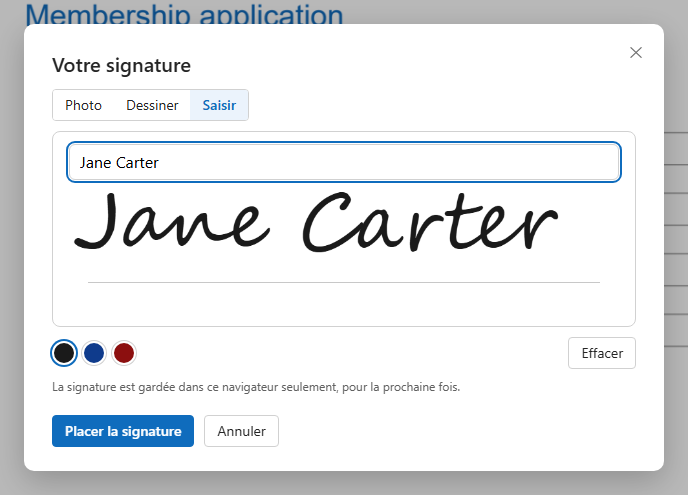The image size is (688, 495).
Task: Click the Membership application heading behind dialog
Action: pos(184,14)
